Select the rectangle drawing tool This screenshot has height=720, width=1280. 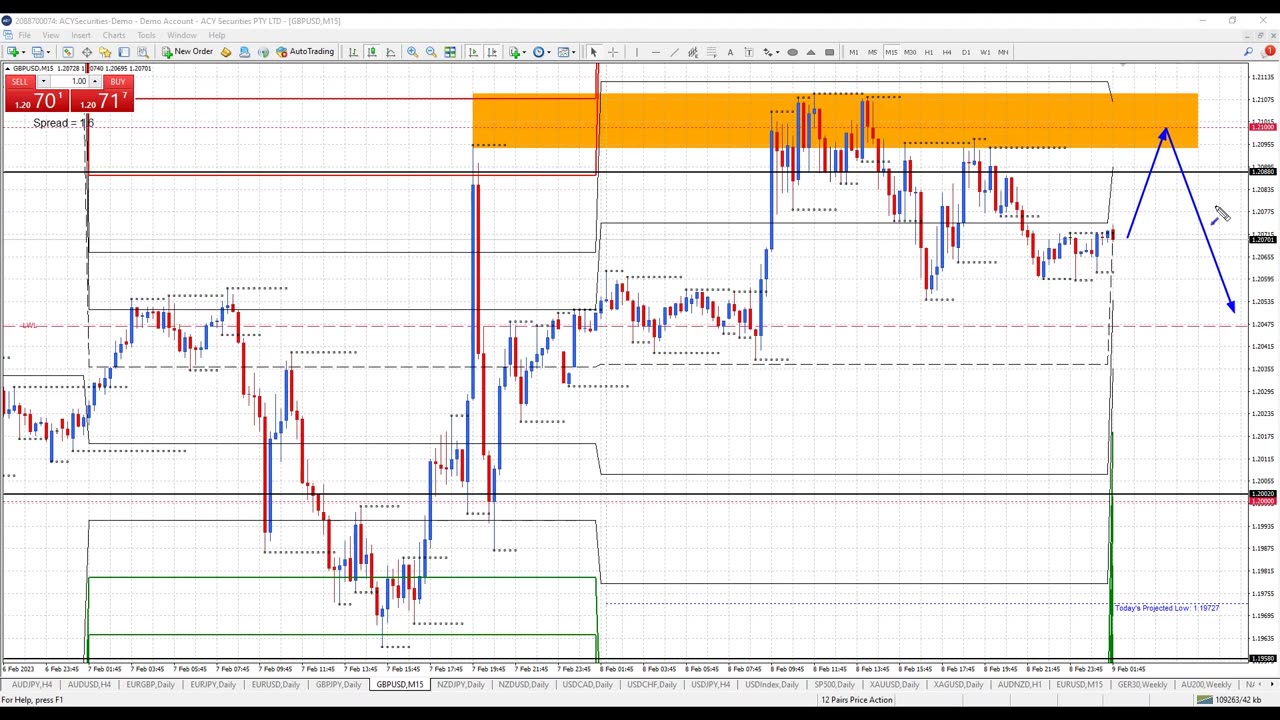pos(830,52)
